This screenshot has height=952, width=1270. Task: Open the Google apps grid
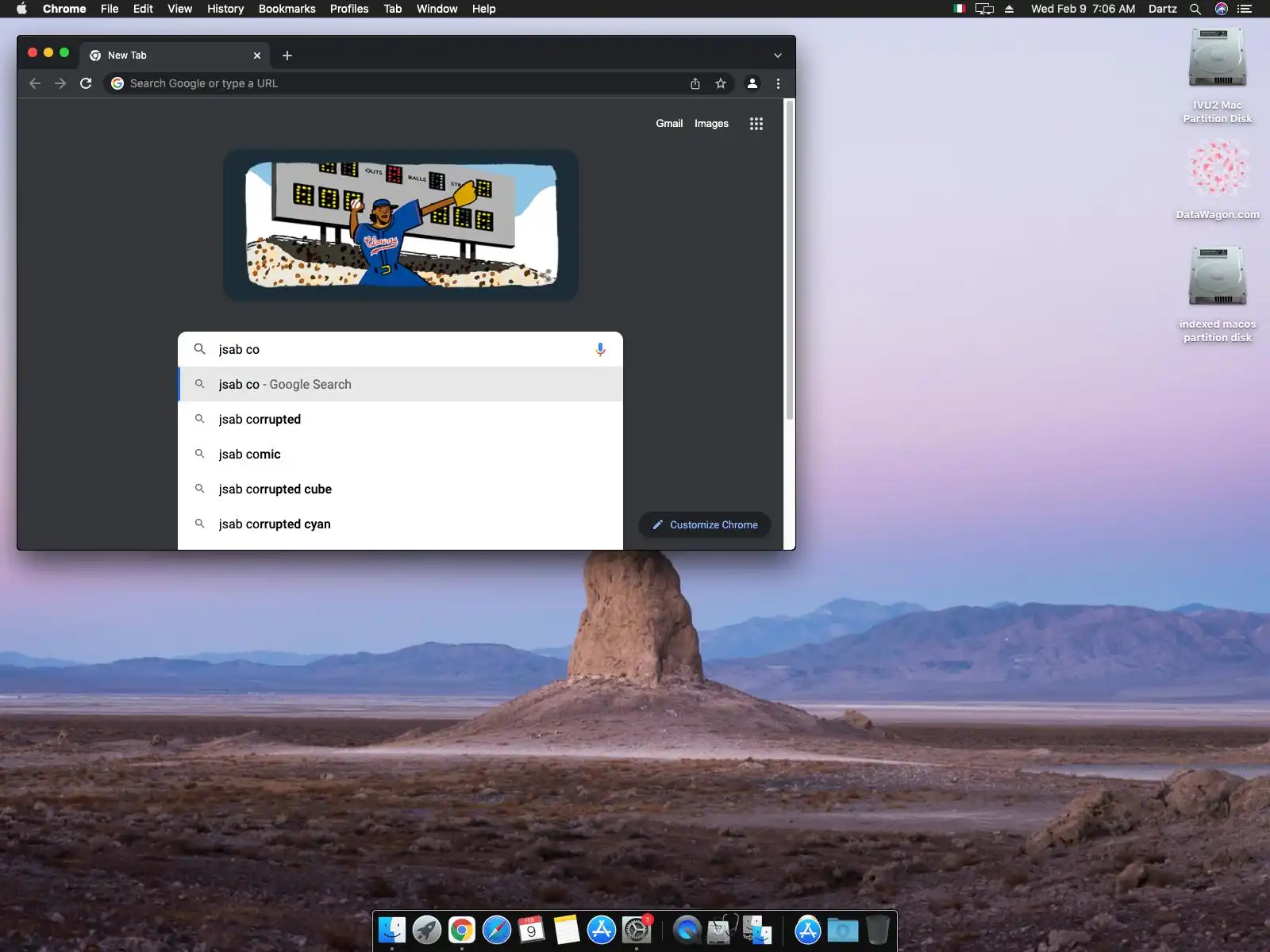click(x=756, y=124)
